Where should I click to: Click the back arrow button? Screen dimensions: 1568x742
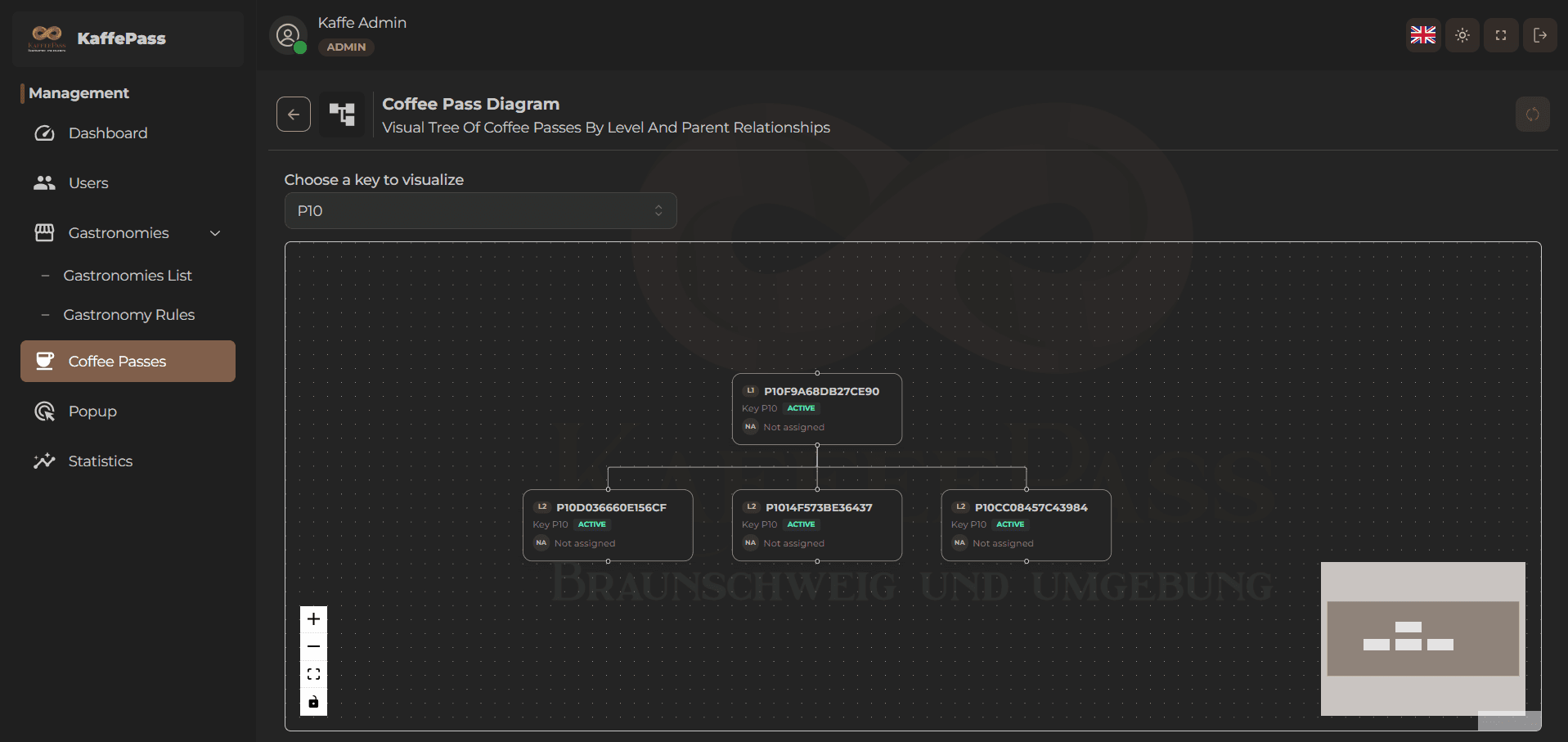[x=293, y=115]
